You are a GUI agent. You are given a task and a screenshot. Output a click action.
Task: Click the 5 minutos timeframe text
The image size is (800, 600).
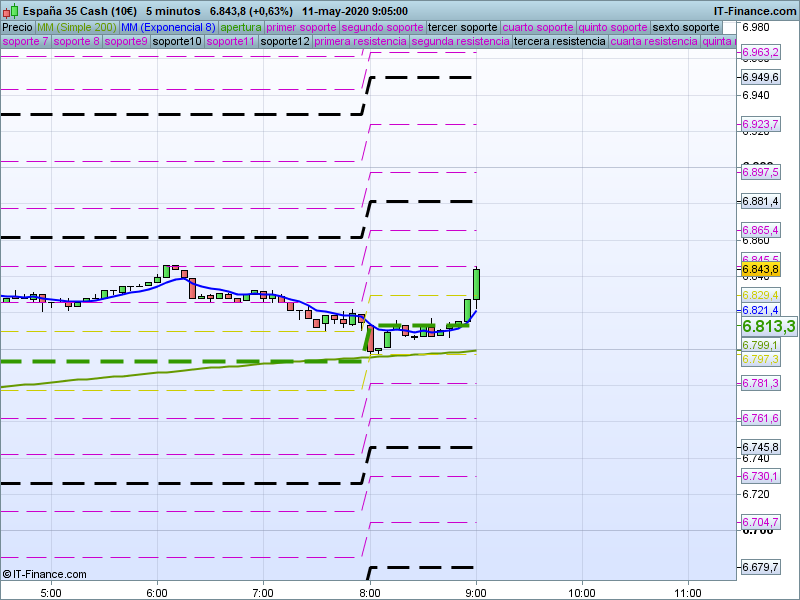[x=173, y=10]
